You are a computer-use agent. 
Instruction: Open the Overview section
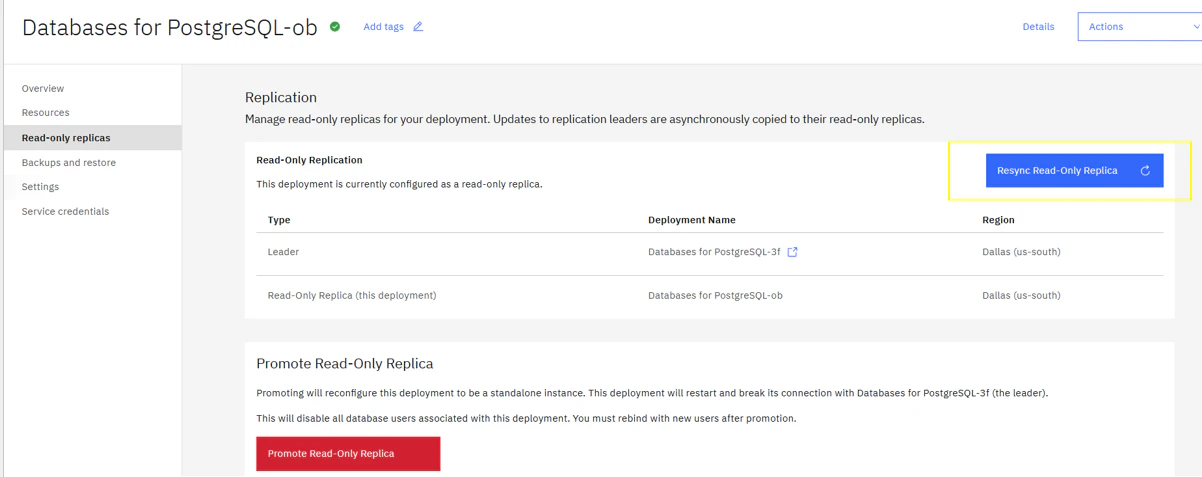(x=43, y=88)
